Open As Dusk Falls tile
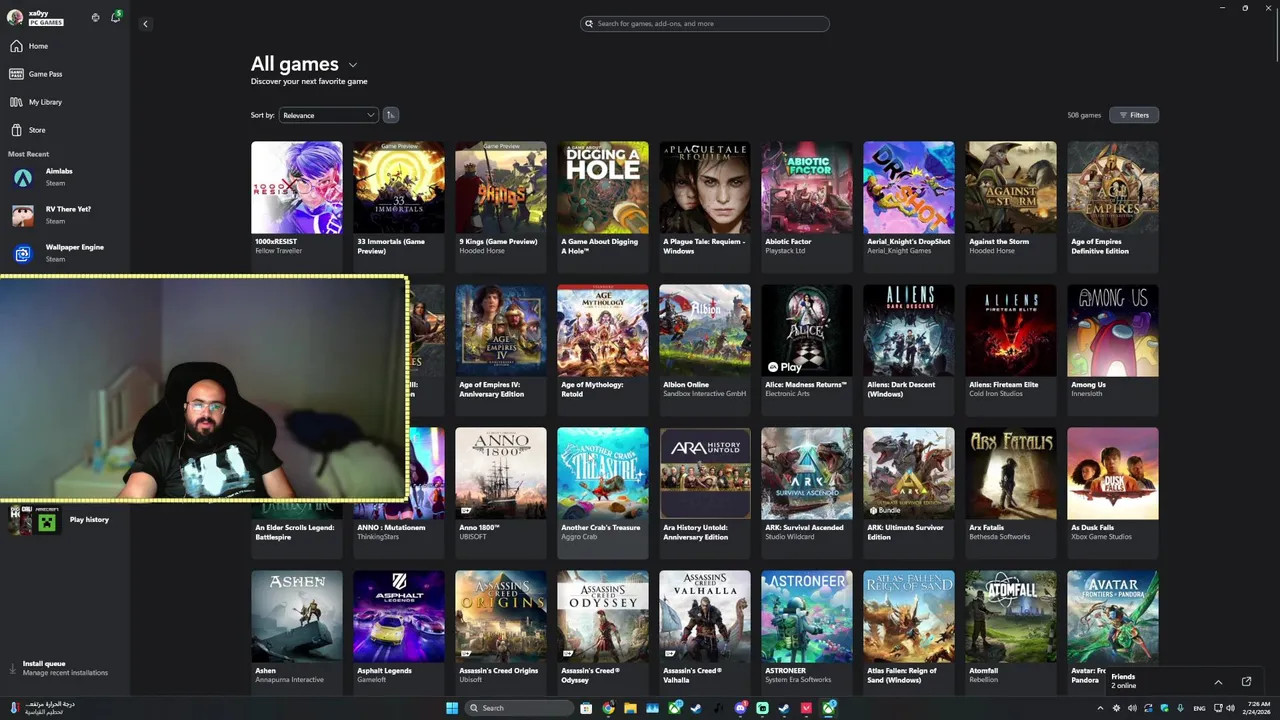This screenshot has height=720, width=1280. [1113, 492]
